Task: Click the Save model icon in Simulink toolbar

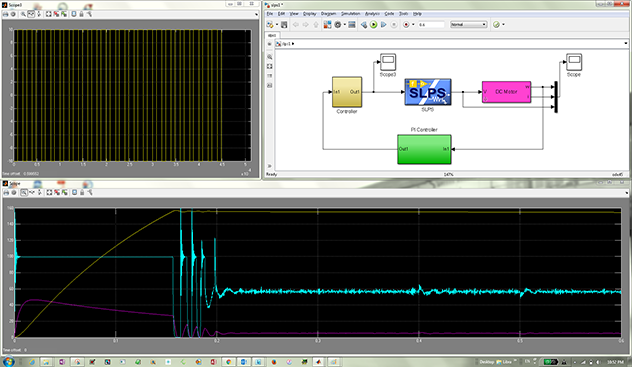Action: click(x=284, y=25)
